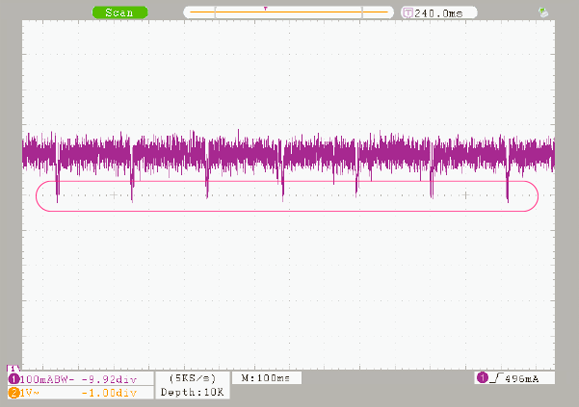
Task: Click the pink trigger position marker on memory bar
Action: pos(265,8)
